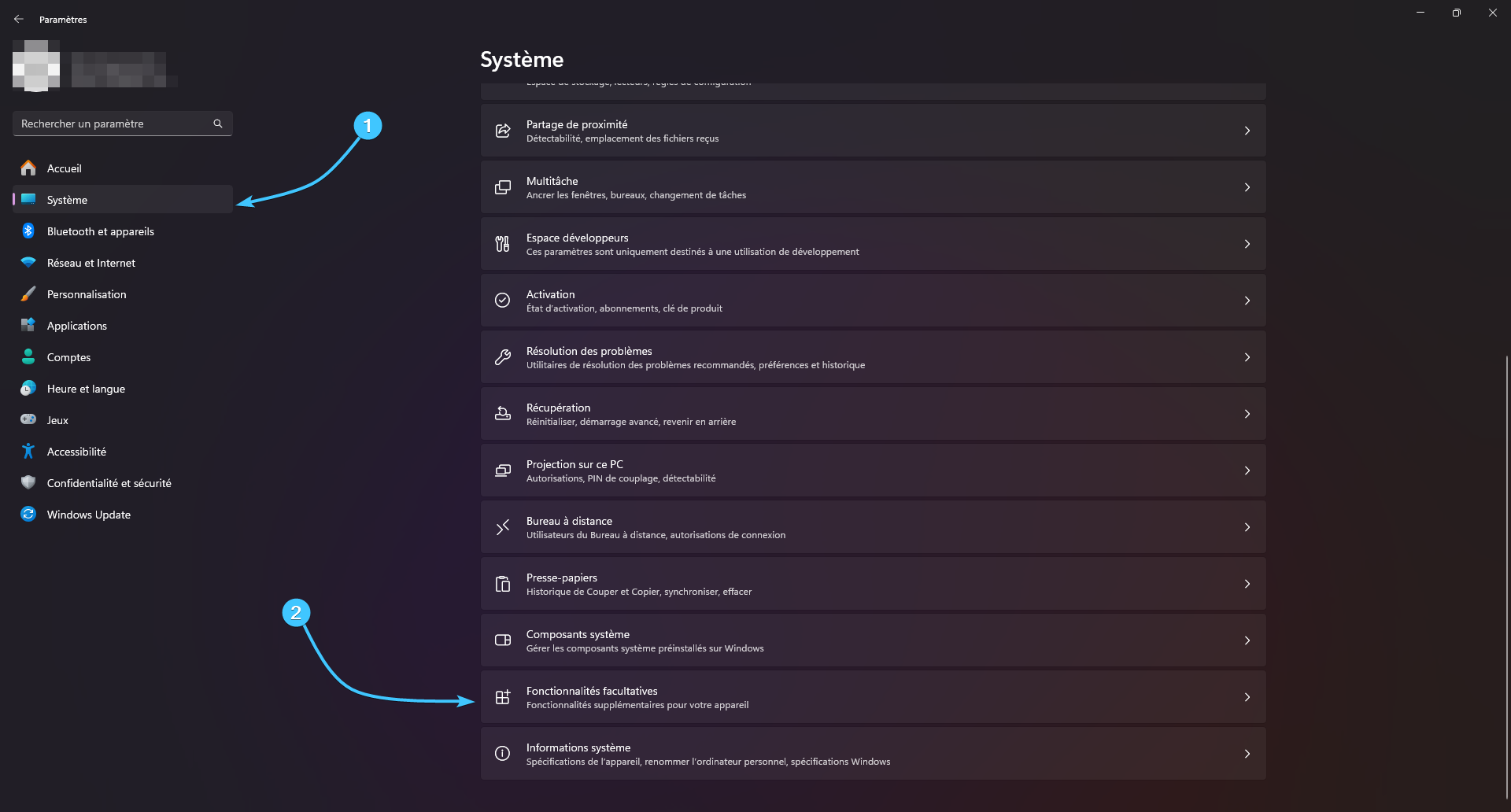Viewport: 1511px width, 812px height.
Task: Click the Résolution des problèmes wrench icon
Action: pyautogui.click(x=503, y=357)
